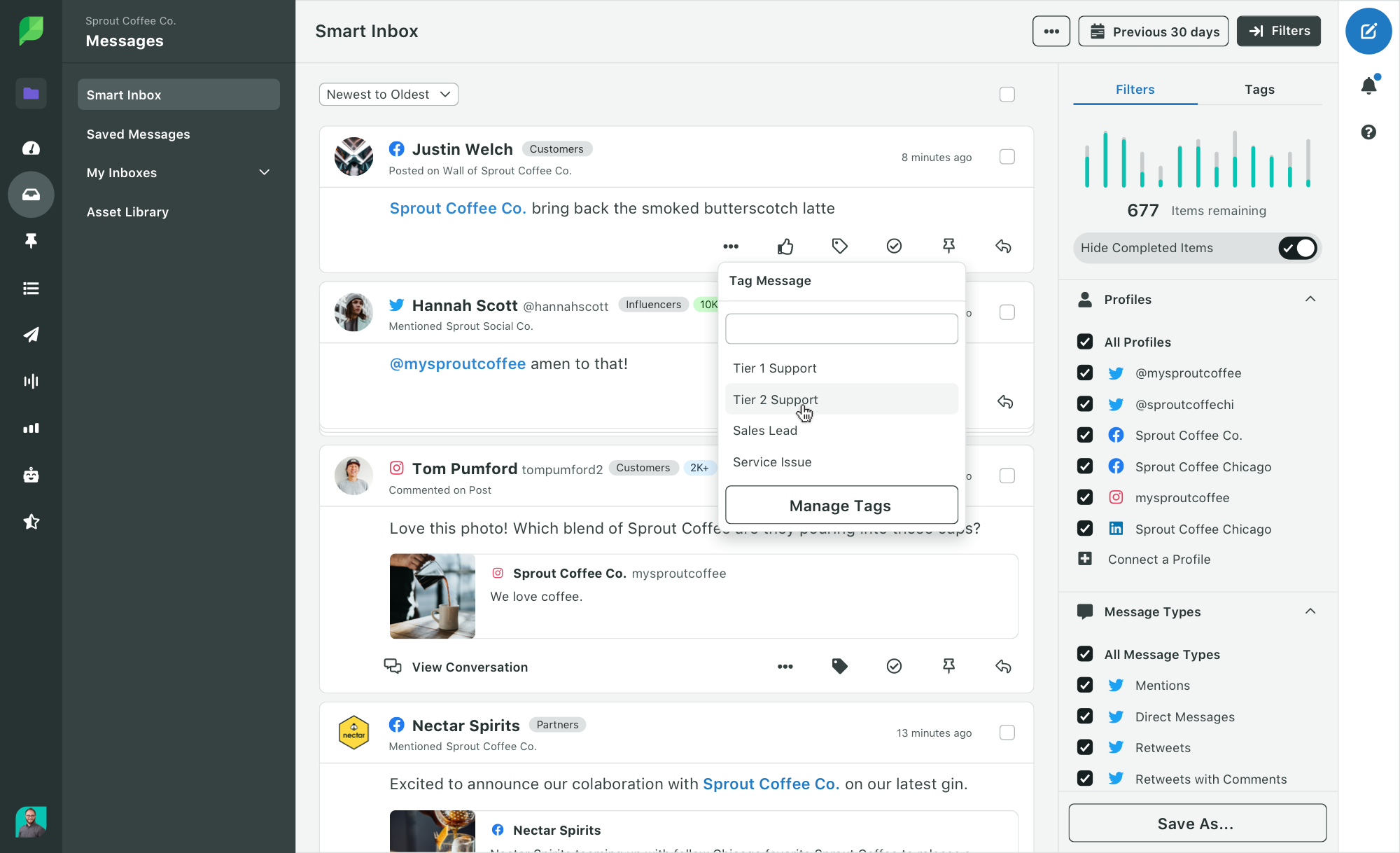Click the Reply icon on Justin Welch's post
This screenshot has height=853, width=1400.
click(x=1004, y=246)
